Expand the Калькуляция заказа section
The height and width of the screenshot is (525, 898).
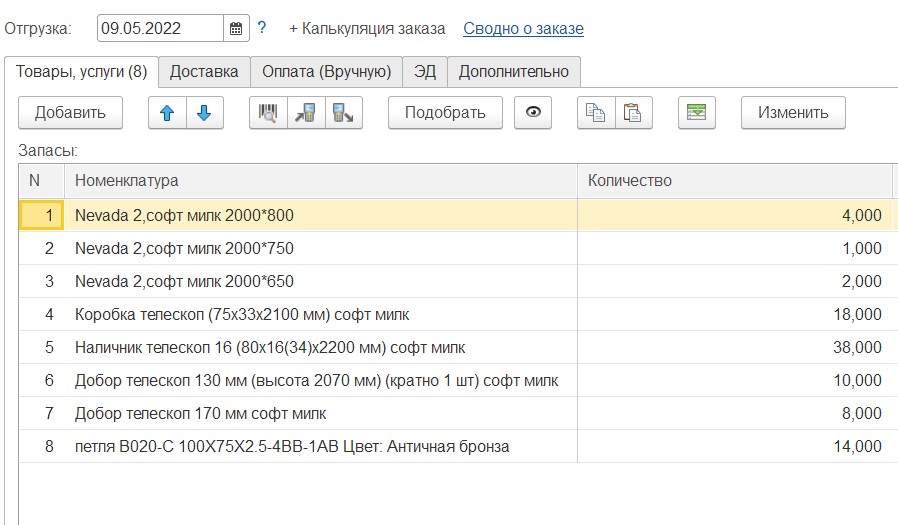coord(367,29)
